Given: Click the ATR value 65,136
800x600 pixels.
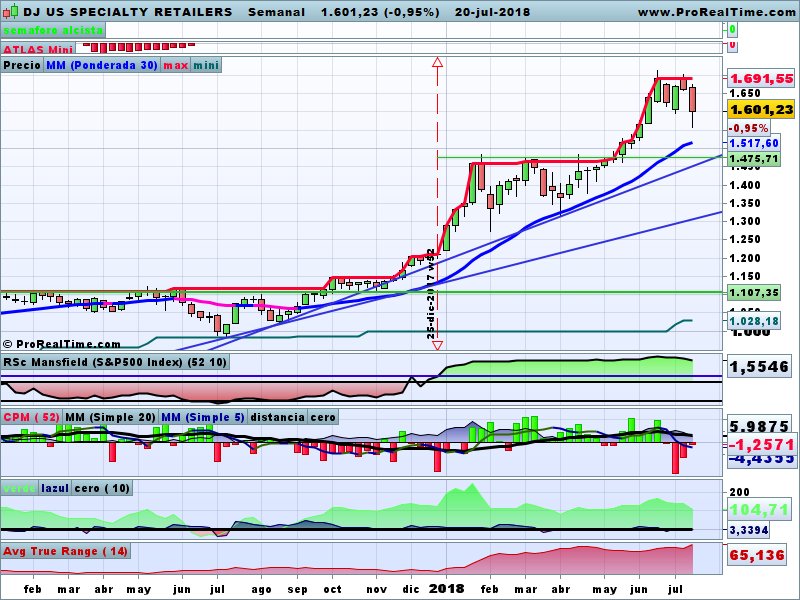Looking at the screenshot, I should [x=757, y=555].
